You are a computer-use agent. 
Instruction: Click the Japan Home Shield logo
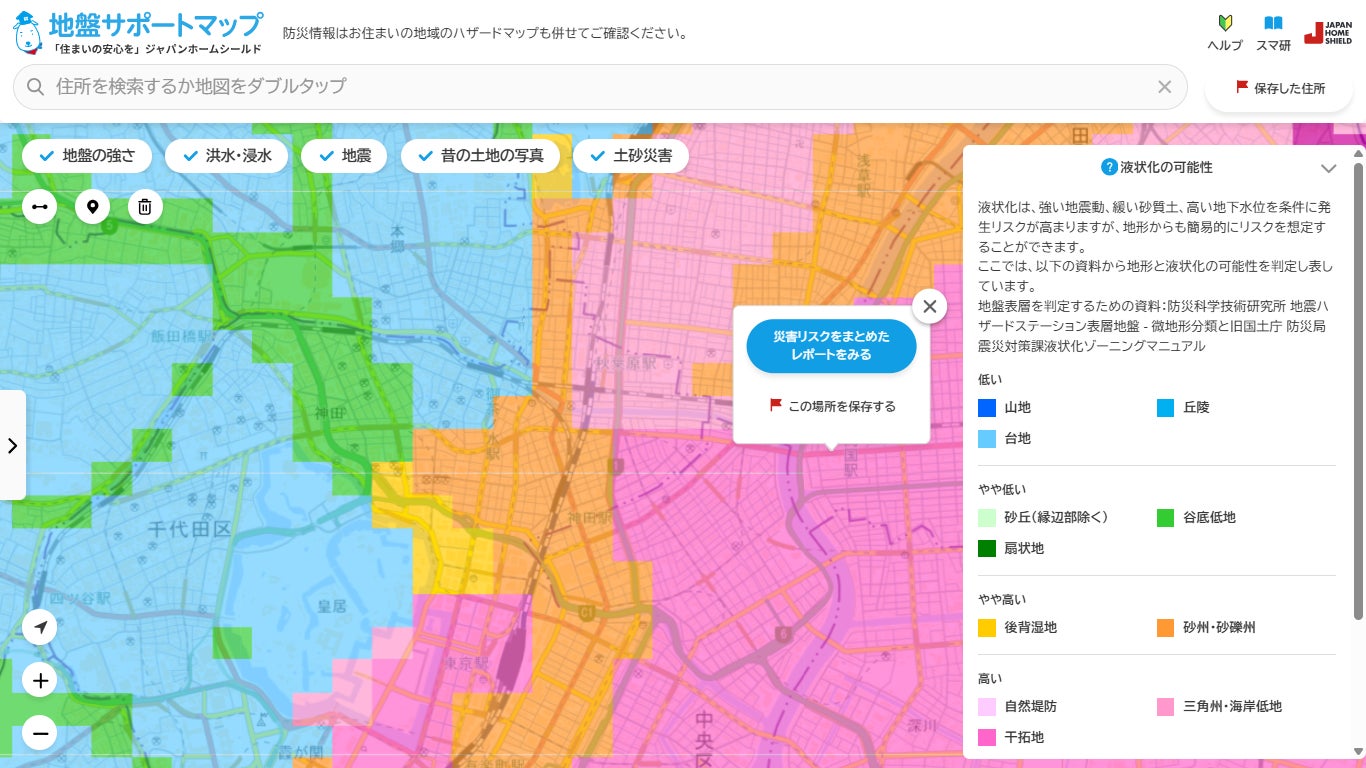pyautogui.click(x=1328, y=32)
